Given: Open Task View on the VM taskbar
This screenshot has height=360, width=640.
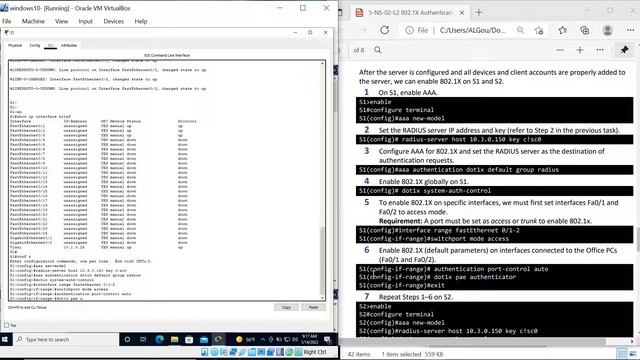Looking at the screenshot, I should 143,340.
